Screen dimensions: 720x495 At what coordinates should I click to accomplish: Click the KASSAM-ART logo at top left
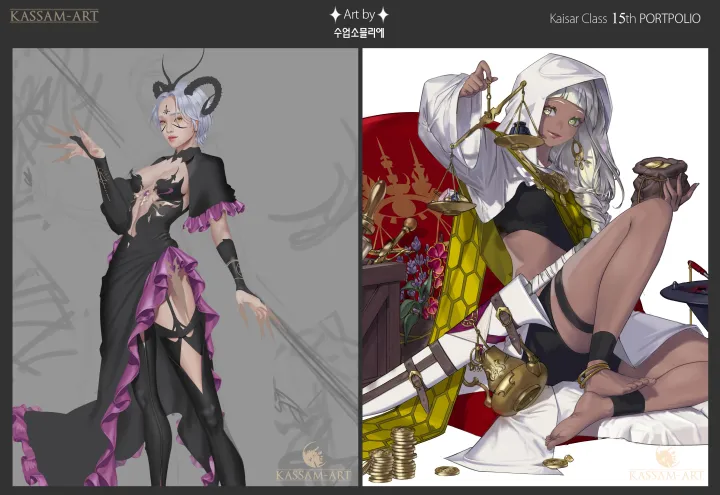(x=54, y=17)
